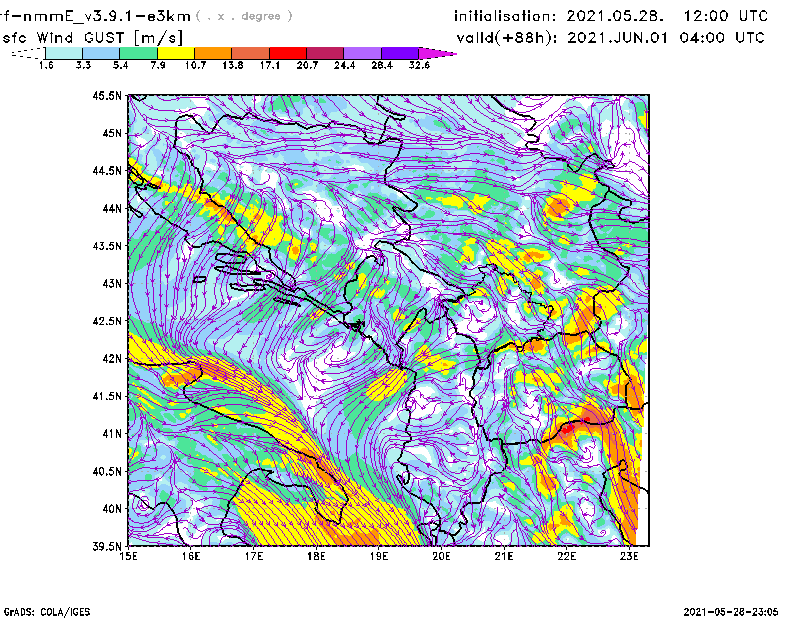Screen dimensions: 800x618
Task: Click the magenta arrow end of legend
Action: coord(437,53)
